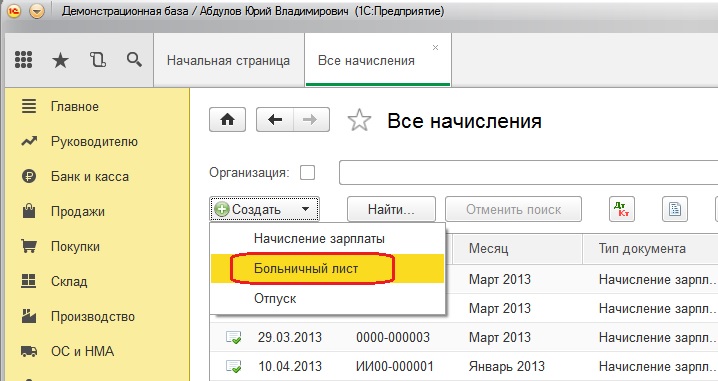Close the Все начисления tab

(435, 47)
